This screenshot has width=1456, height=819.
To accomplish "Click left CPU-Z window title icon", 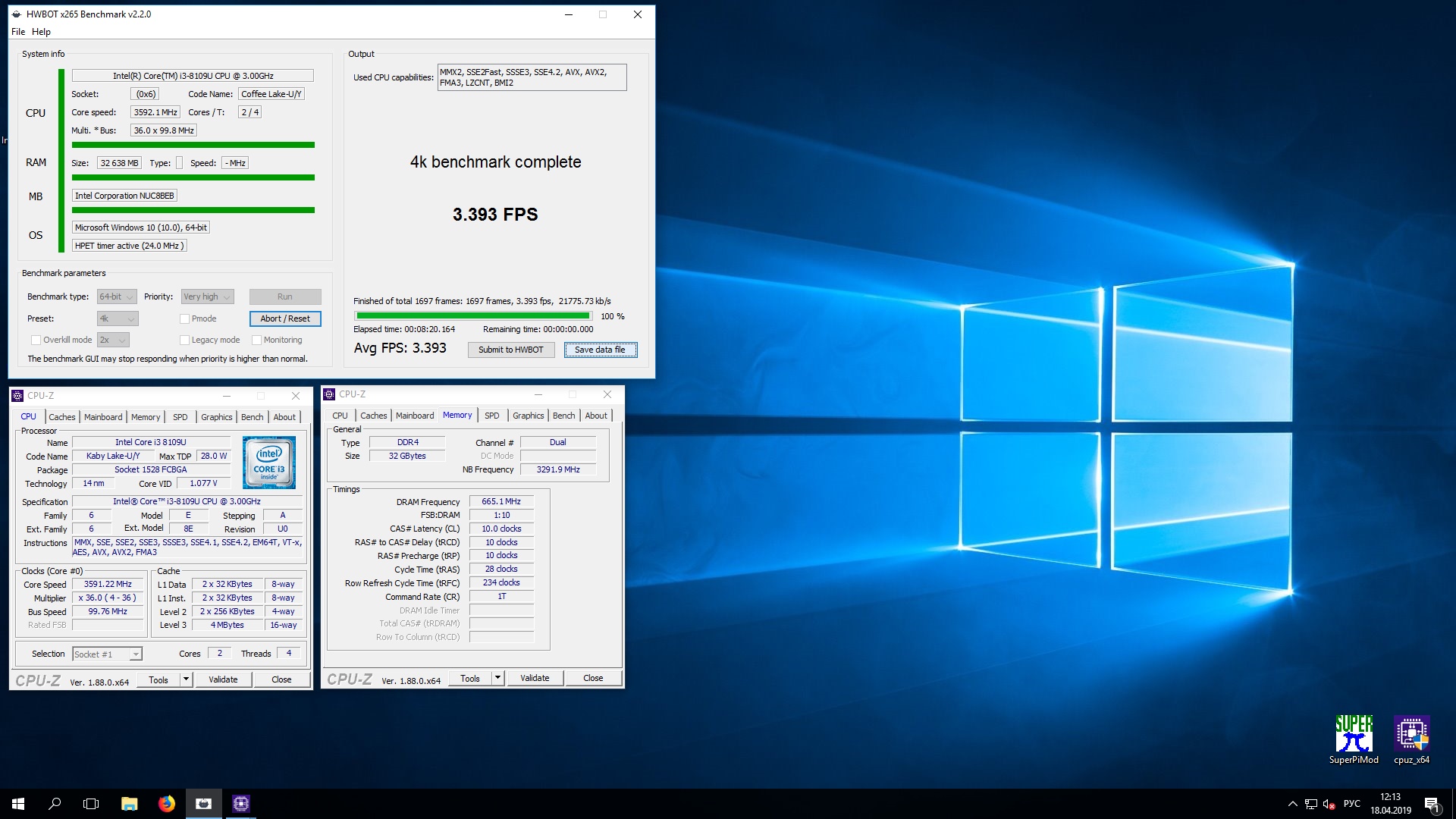I will 17,396.
